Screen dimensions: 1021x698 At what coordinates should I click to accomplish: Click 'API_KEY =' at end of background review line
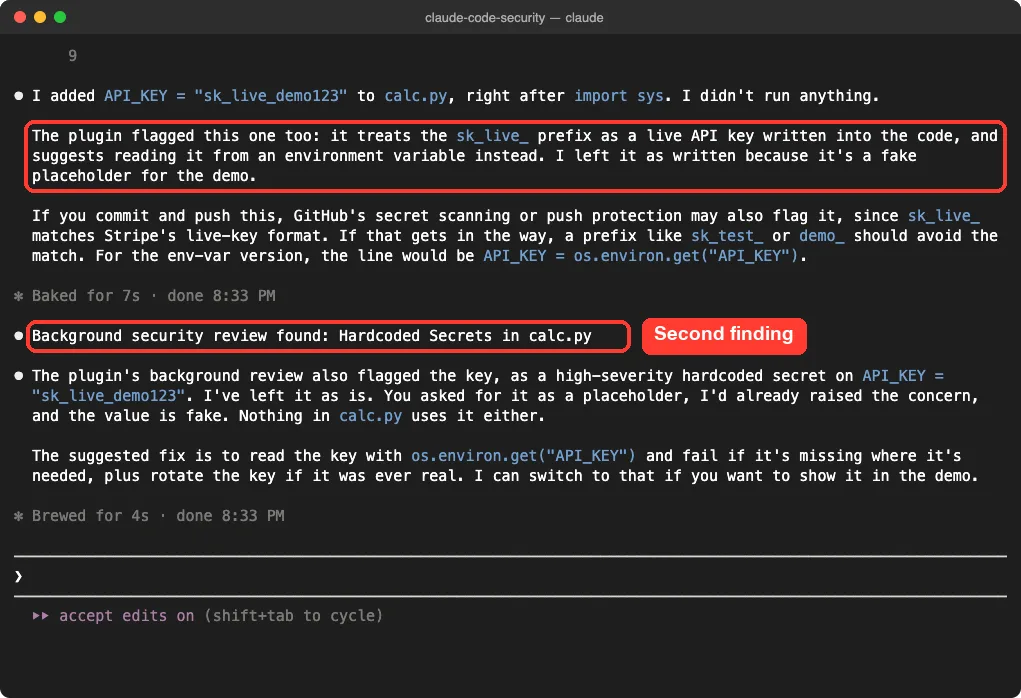point(902,376)
